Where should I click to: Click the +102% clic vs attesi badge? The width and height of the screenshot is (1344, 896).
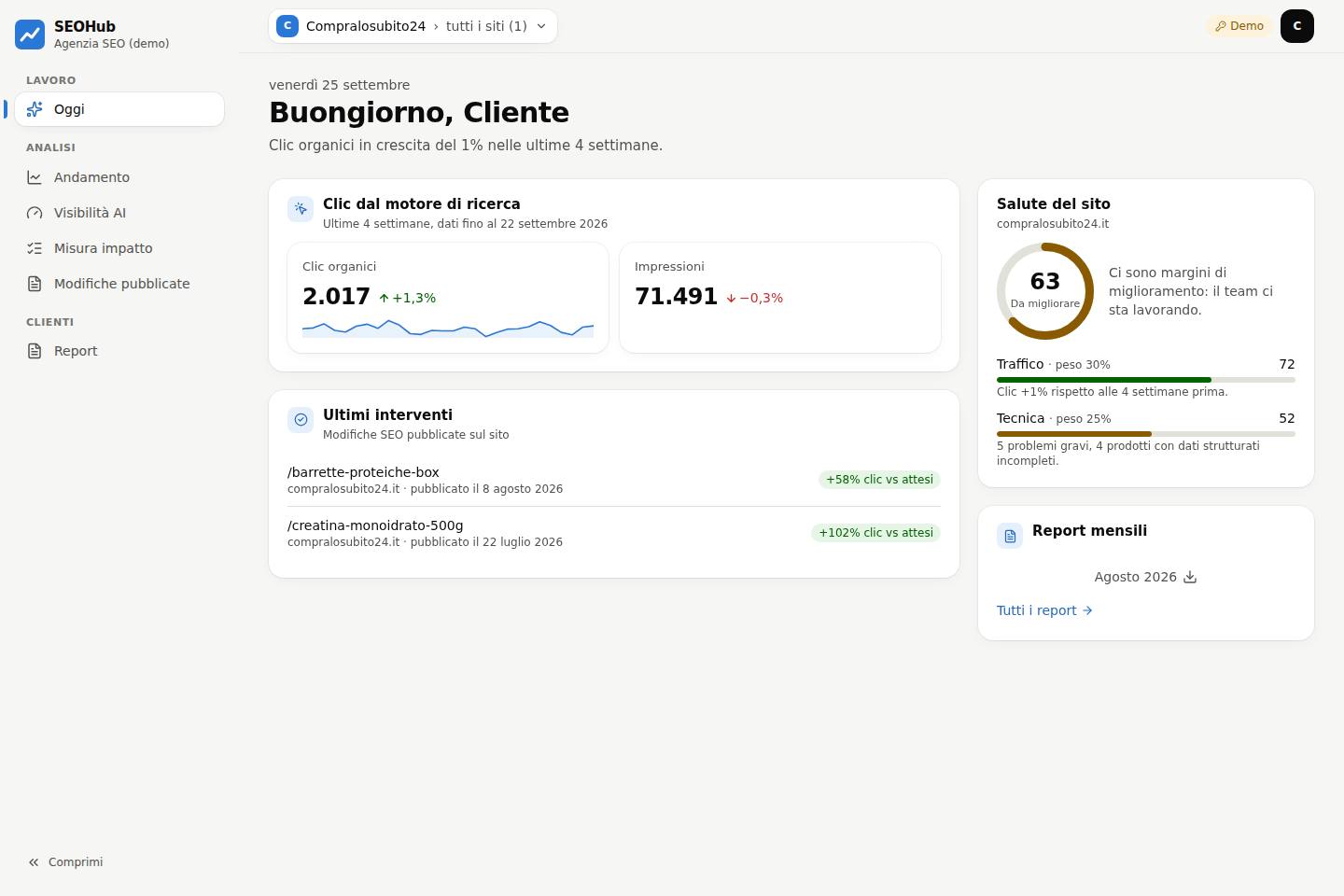[875, 533]
